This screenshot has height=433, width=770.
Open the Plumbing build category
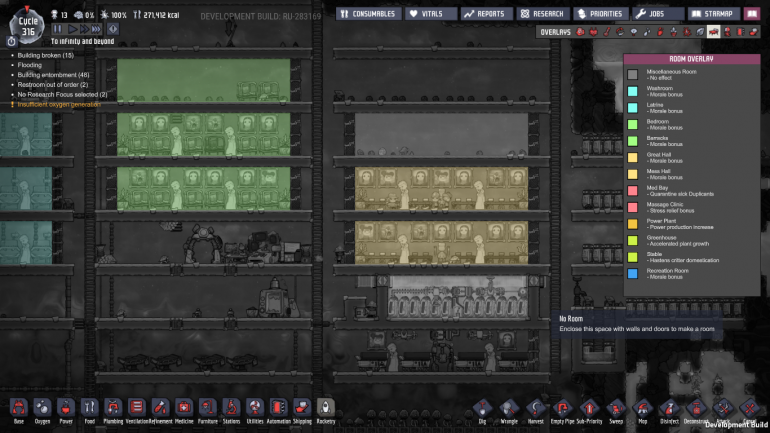pos(113,408)
